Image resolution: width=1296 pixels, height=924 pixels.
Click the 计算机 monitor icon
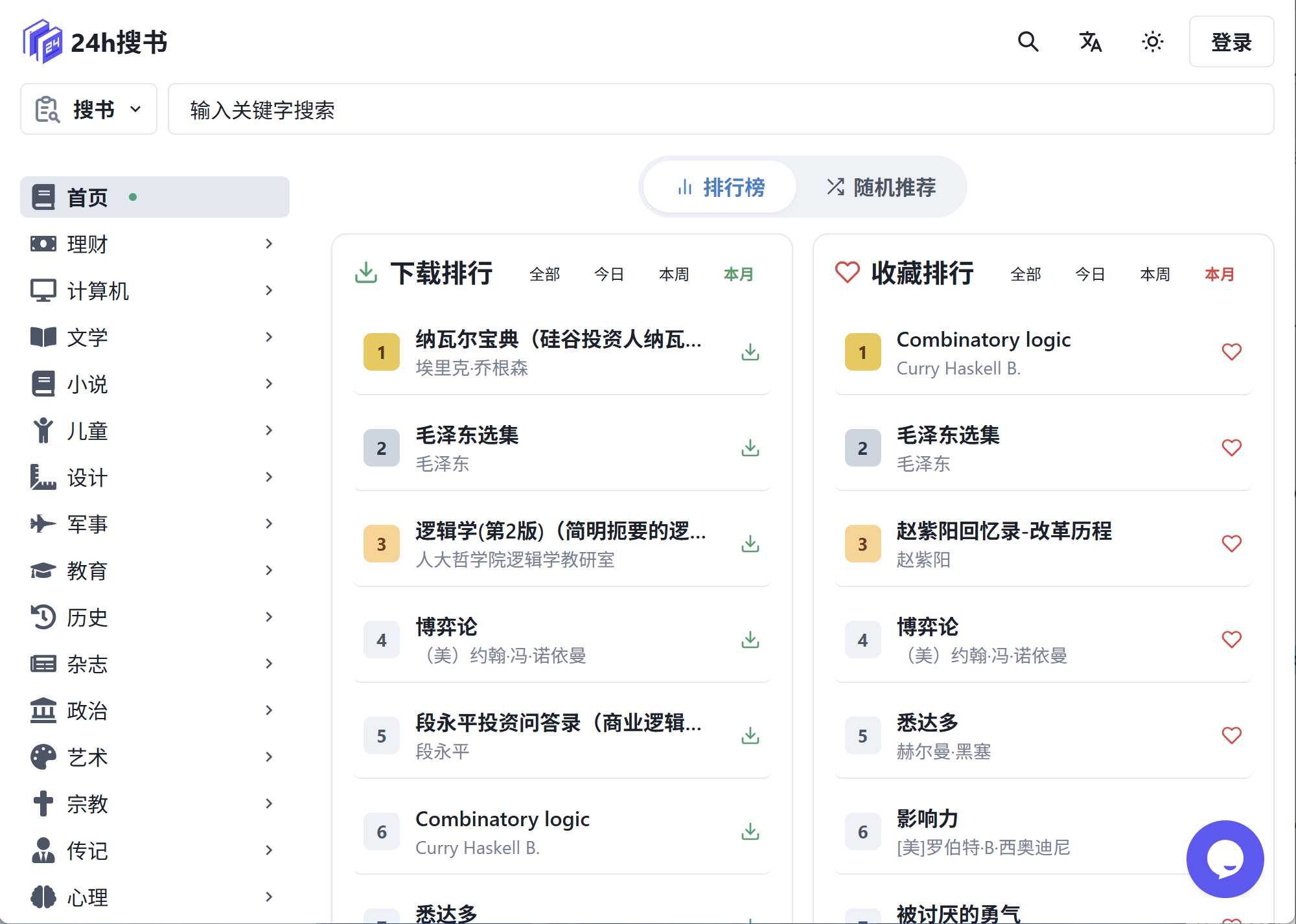click(x=43, y=290)
